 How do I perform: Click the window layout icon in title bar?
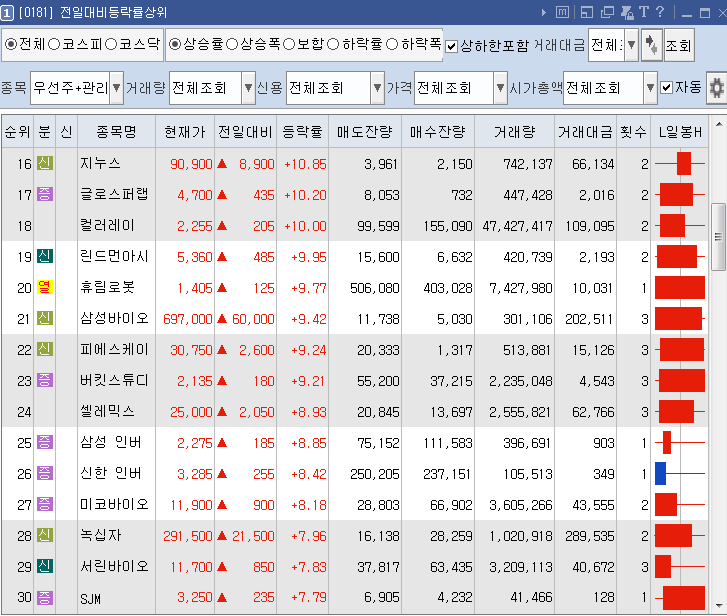point(587,13)
